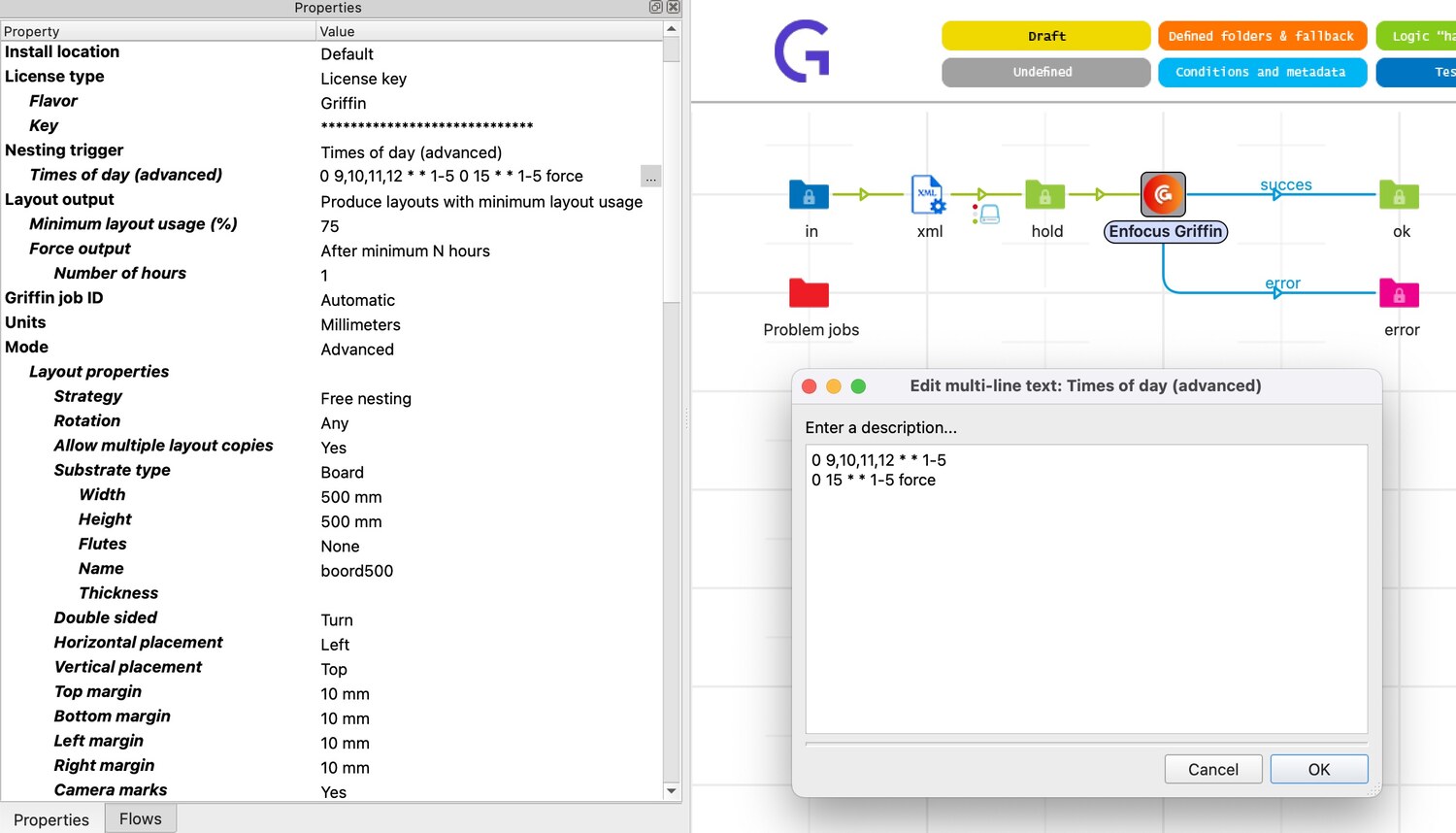
Task: Open the Force output value dropdown
Action: point(405,250)
